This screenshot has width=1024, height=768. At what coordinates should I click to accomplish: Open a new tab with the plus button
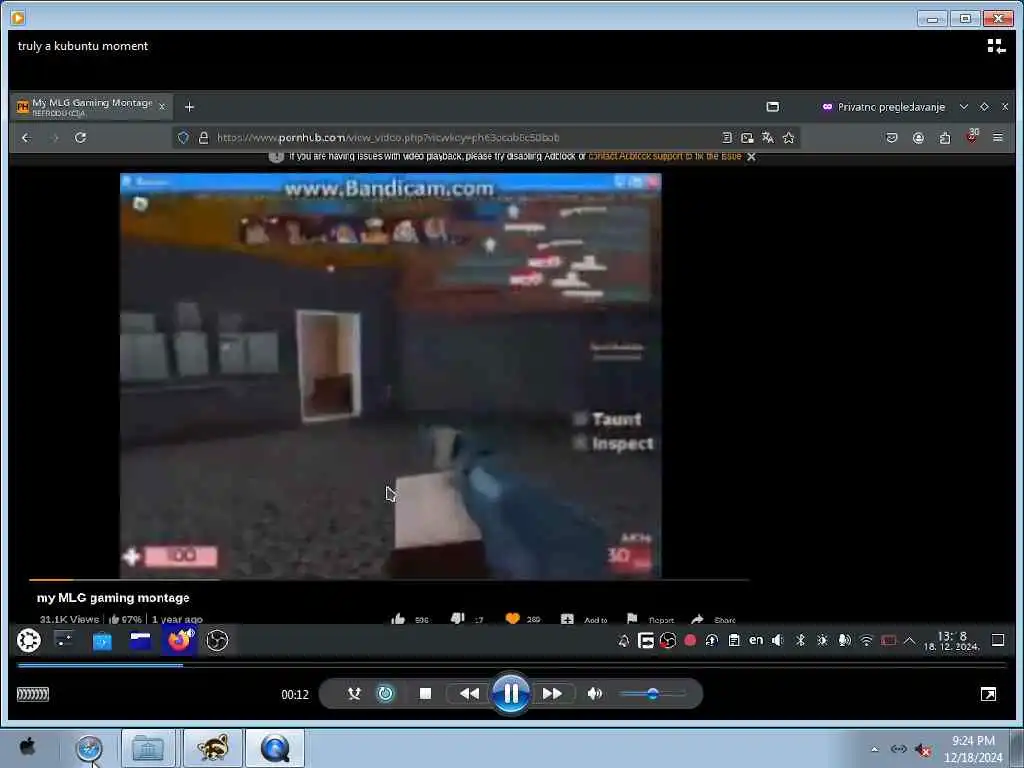point(189,107)
